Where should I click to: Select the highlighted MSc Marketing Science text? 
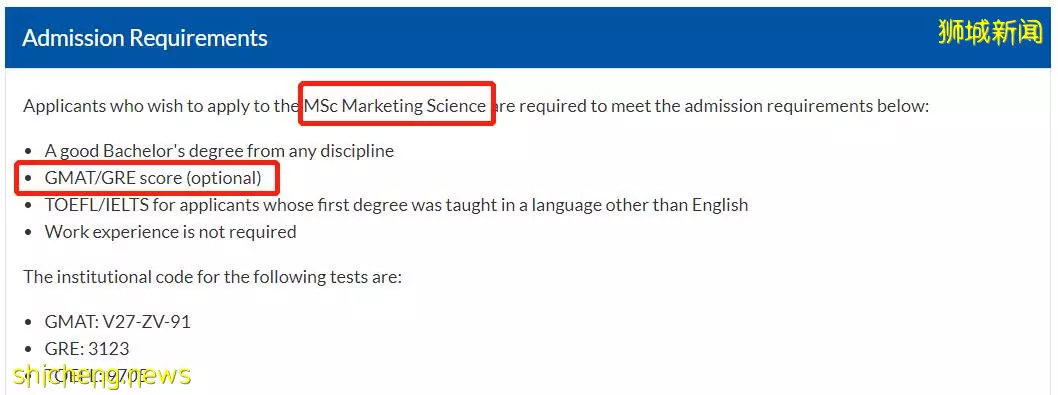(395, 106)
